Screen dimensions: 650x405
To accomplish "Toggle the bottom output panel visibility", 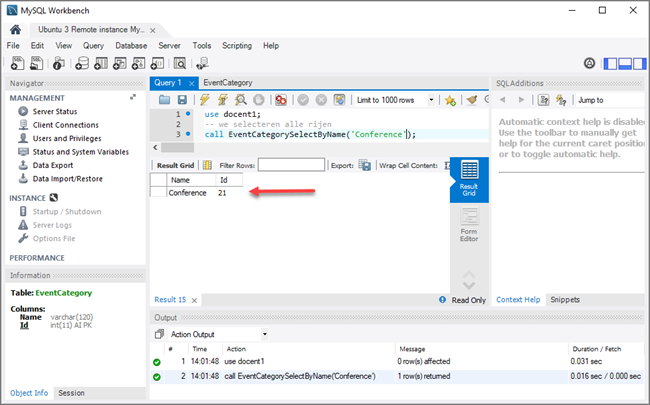I will (625, 63).
